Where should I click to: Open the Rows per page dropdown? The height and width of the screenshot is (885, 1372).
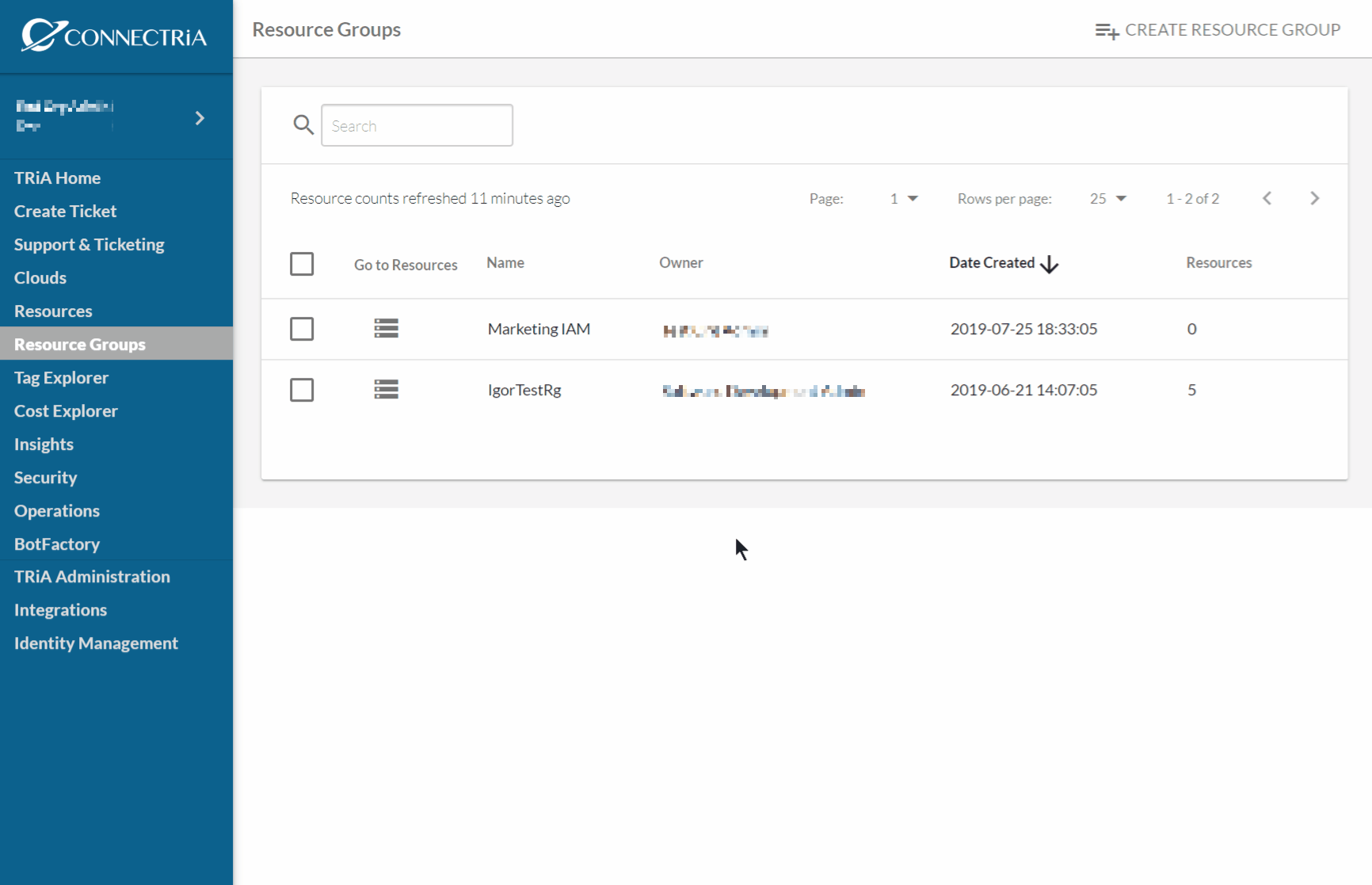coord(1108,199)
